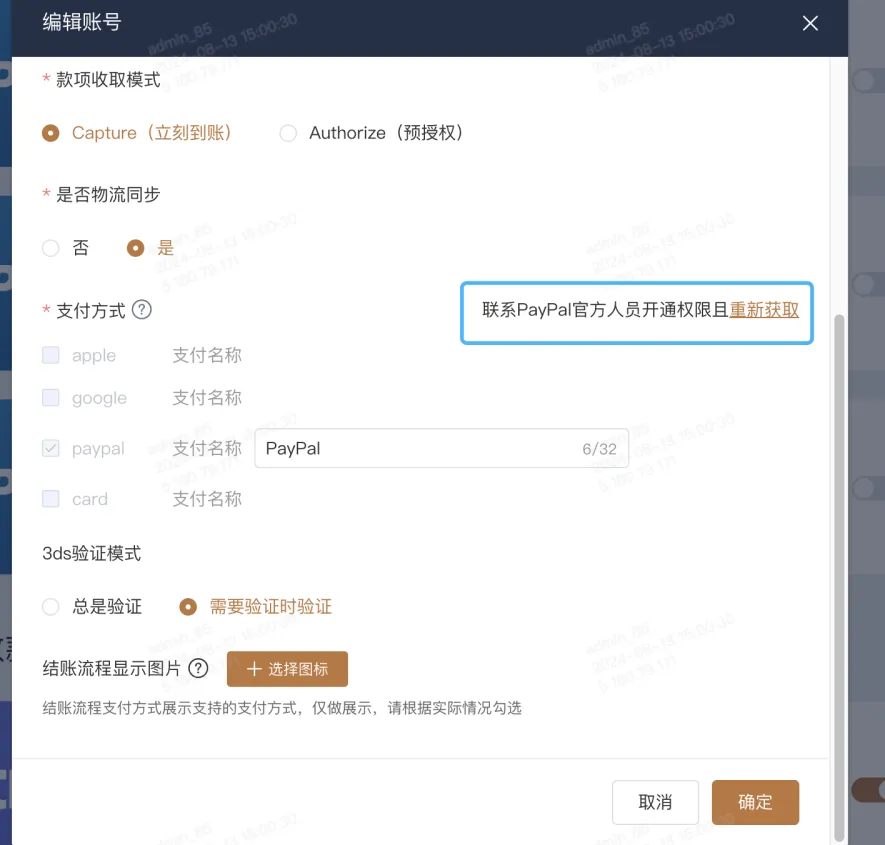
Task: Click the 3ds验证模式 heading
Action: click(91, 553)
